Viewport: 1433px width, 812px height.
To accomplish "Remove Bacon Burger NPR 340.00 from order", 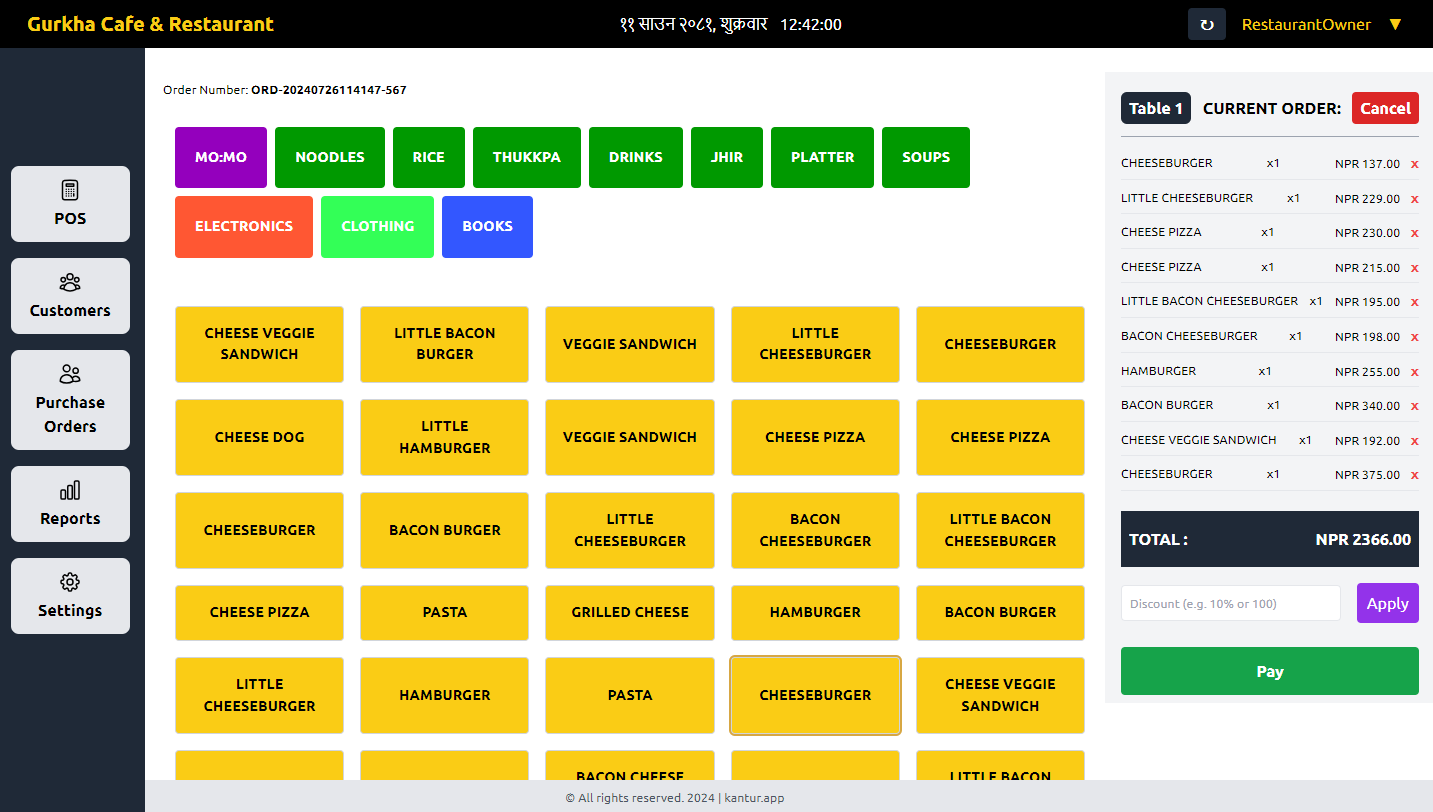I will pos(1415,406).
